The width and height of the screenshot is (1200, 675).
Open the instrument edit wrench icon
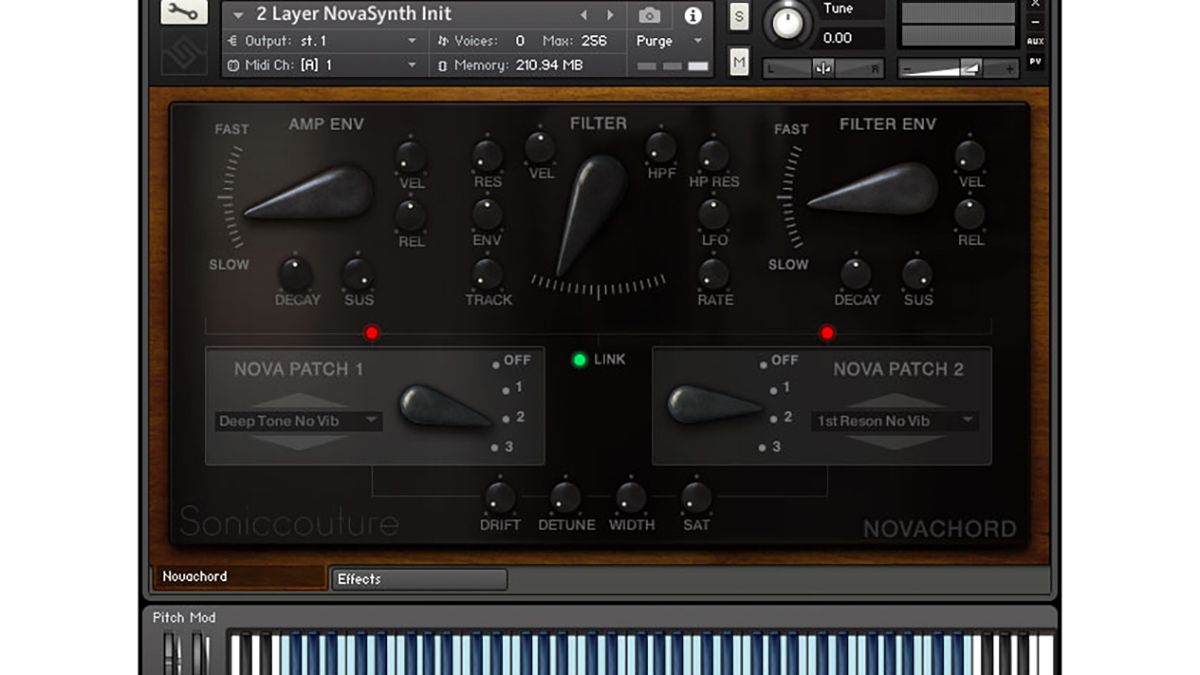(184, 13)
